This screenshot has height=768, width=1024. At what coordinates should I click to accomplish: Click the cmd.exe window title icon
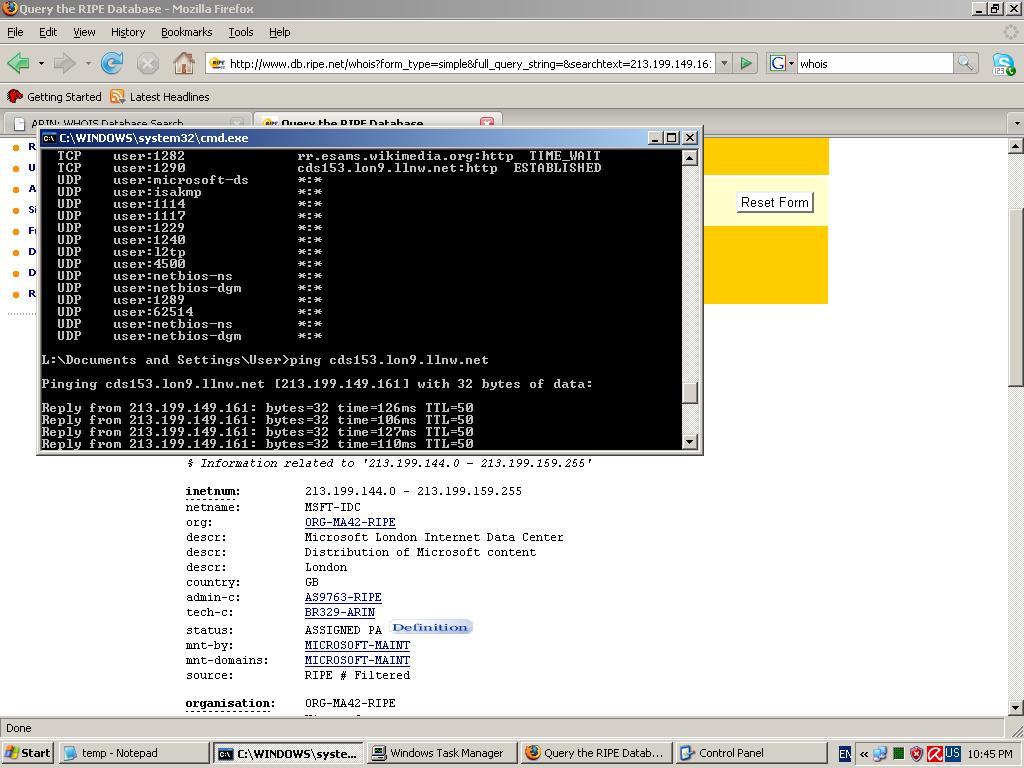click(49, 138)
